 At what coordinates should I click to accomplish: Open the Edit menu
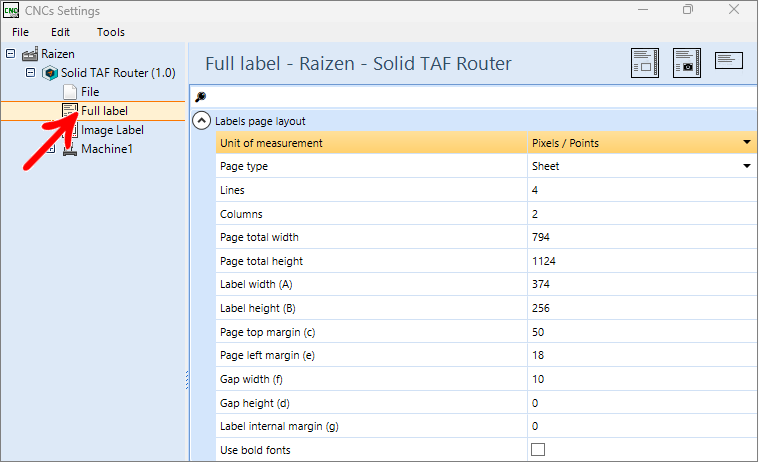(x=61, y=32)
